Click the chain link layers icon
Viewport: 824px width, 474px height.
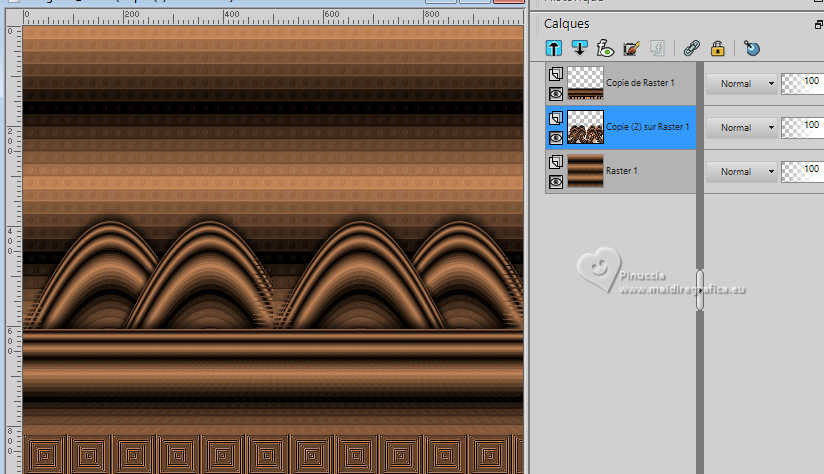pos(691,47)
